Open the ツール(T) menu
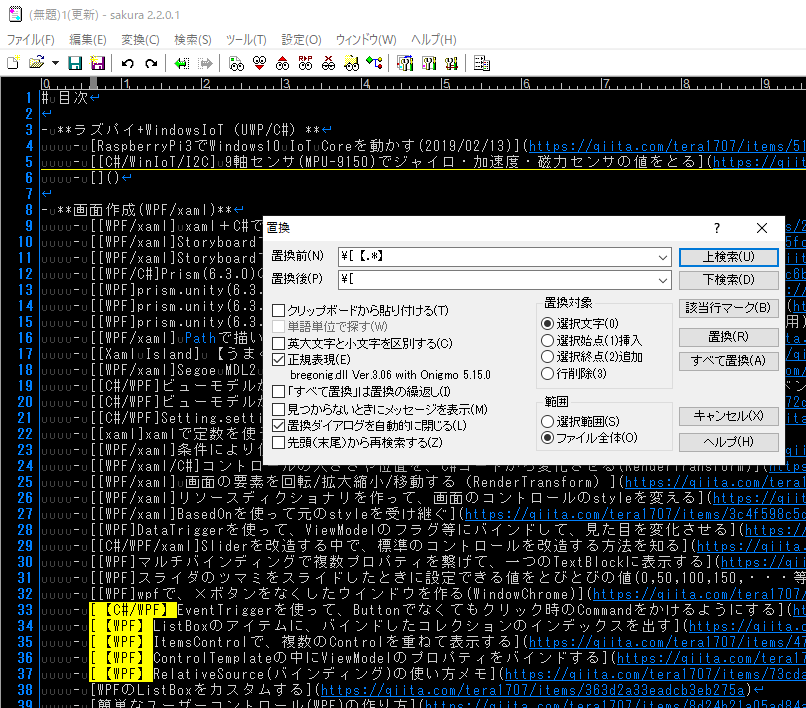The image size is (806, 708). (x=246, y=40)
